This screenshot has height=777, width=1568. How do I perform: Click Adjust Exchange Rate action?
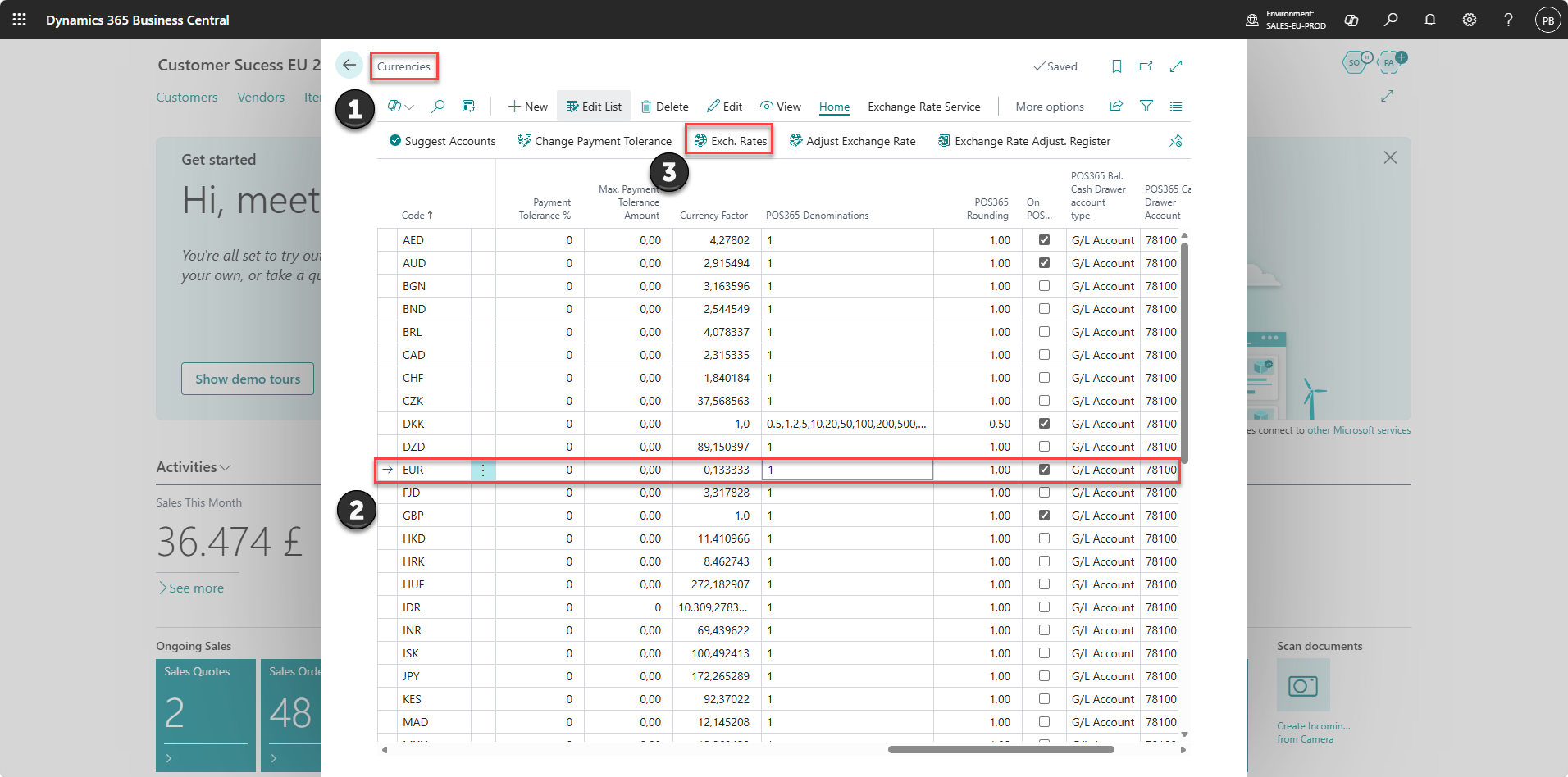(852, 141)
